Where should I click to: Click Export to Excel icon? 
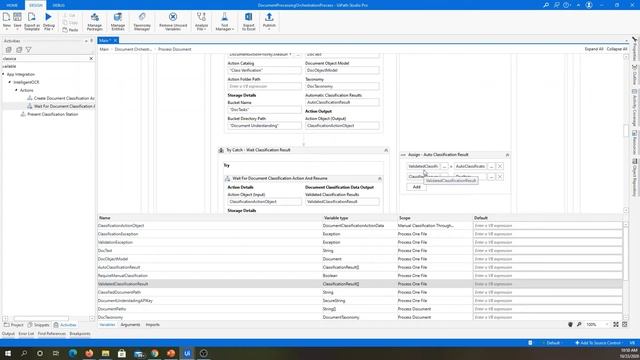[248, 17]
